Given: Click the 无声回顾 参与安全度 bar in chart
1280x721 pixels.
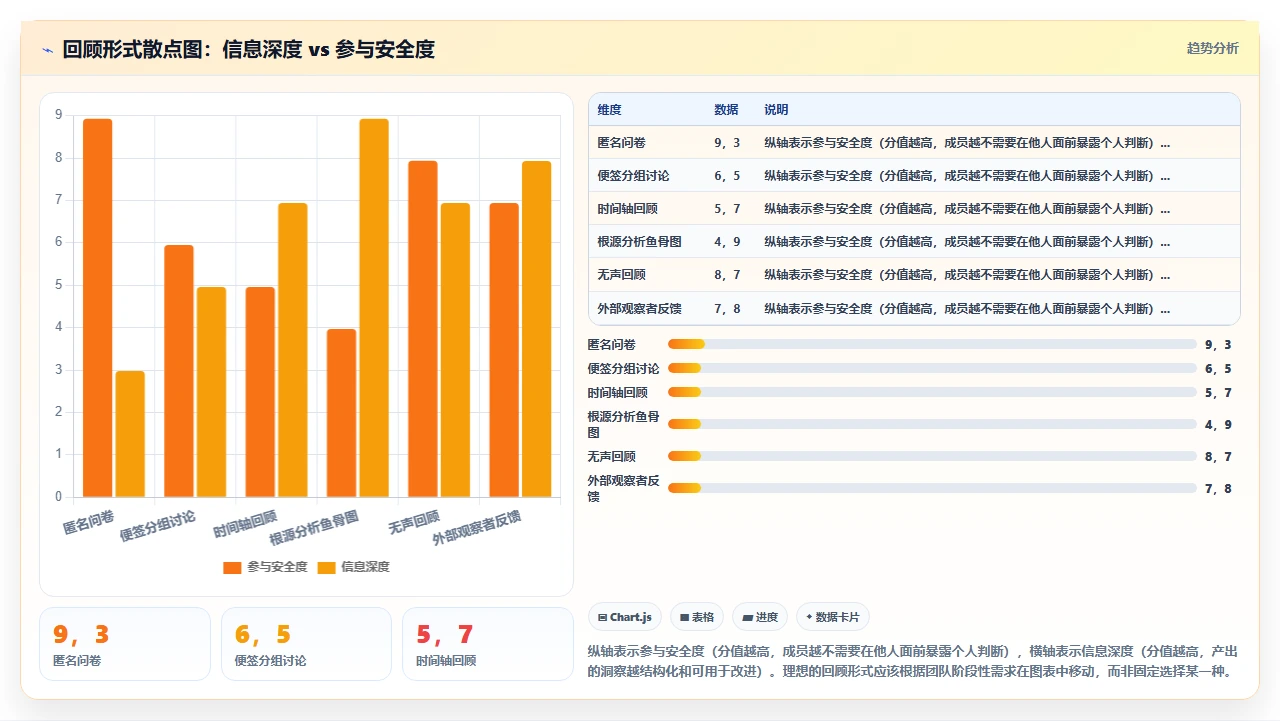Looking at the screenshot, I should pos(423,329).
